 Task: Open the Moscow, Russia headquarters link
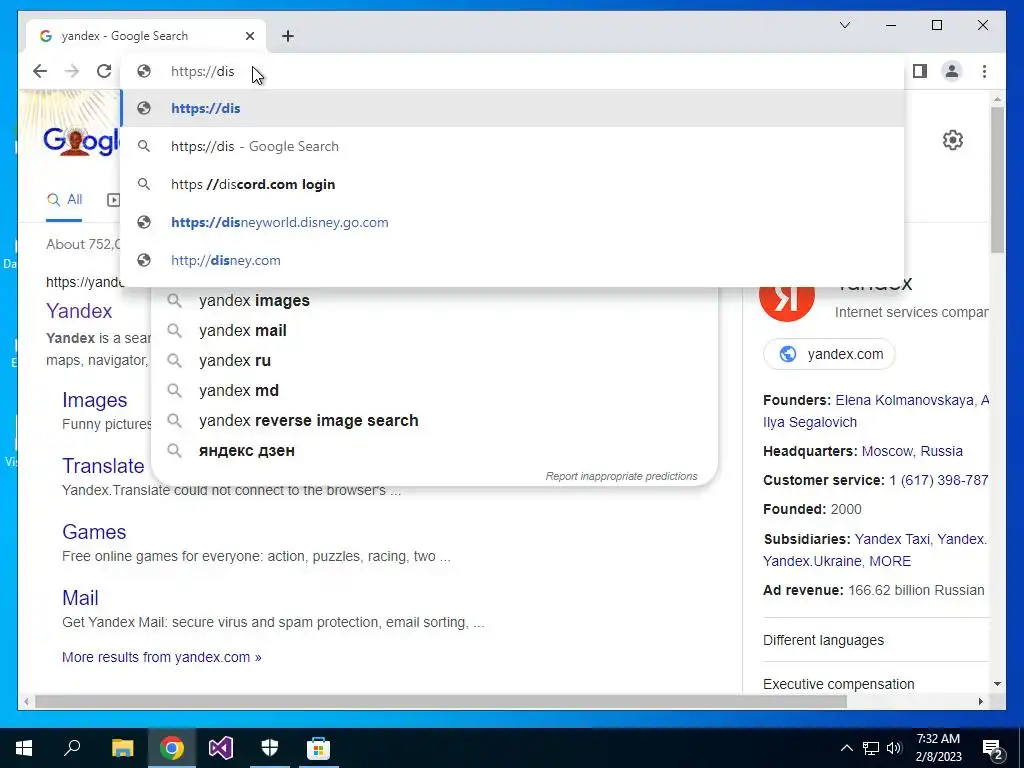coord(912,451)
